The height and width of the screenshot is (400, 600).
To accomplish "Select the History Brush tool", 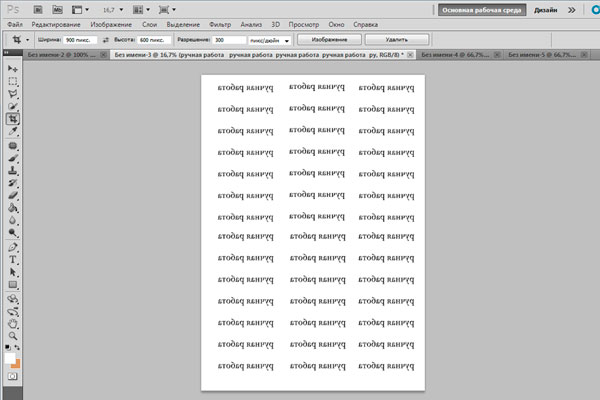I will pyautogui.click(x=13, y=183).
